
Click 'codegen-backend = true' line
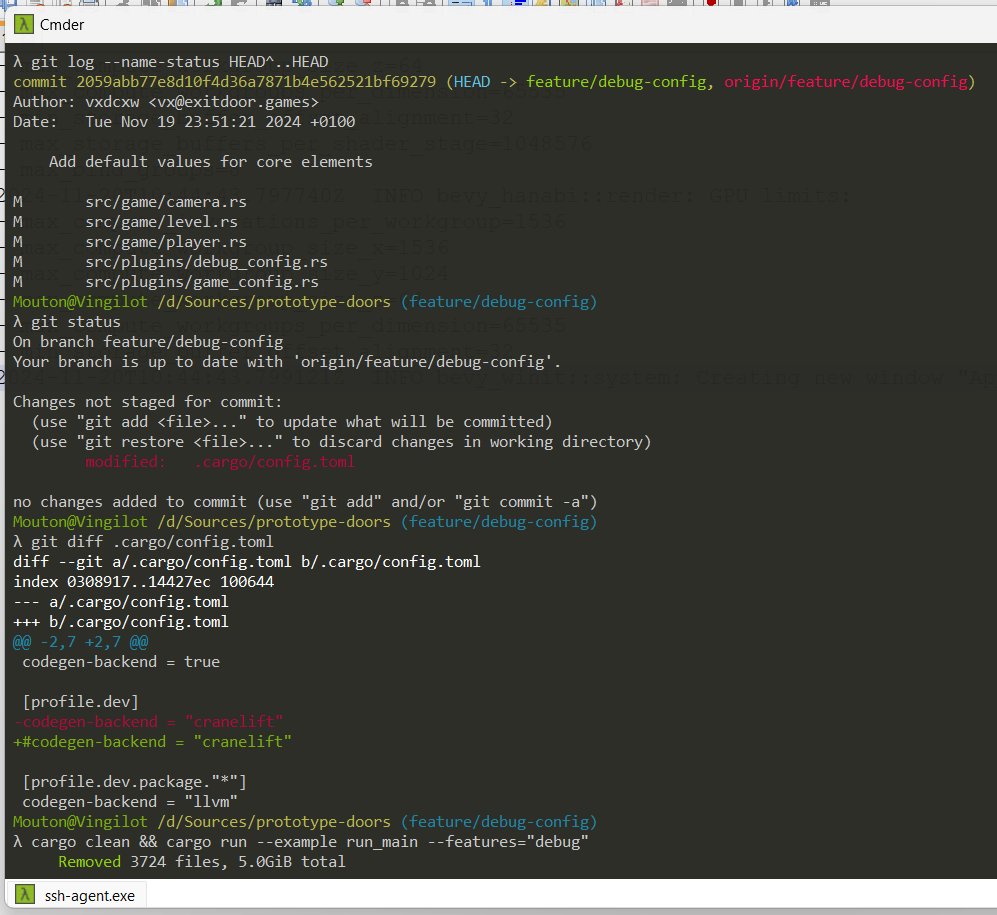121,662
